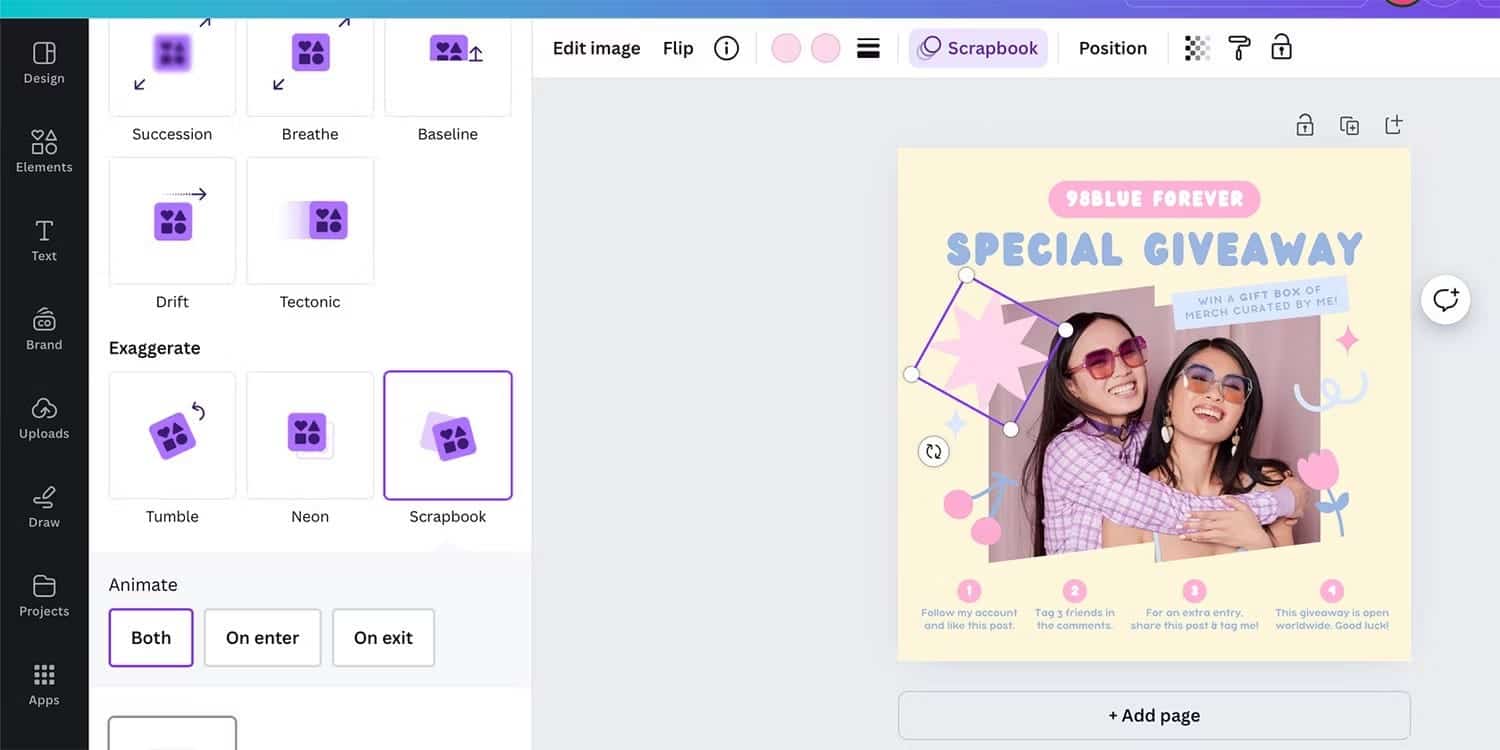Screen dimensions: 1500x750
Task: Click the Scrapbook animation button in toolbar
Action: pos(978,48)
